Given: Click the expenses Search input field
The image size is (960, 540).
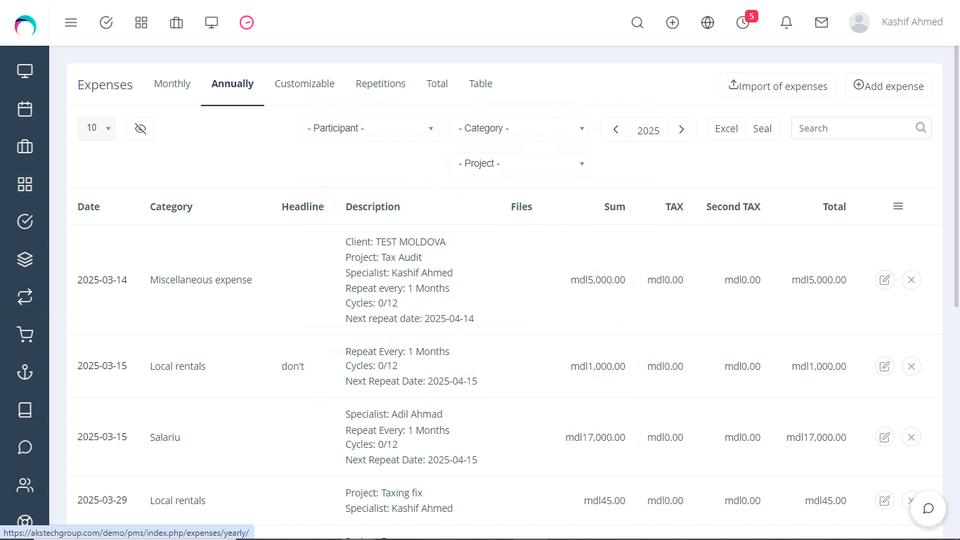Looking at the screenshot, I should coord(853,129).
